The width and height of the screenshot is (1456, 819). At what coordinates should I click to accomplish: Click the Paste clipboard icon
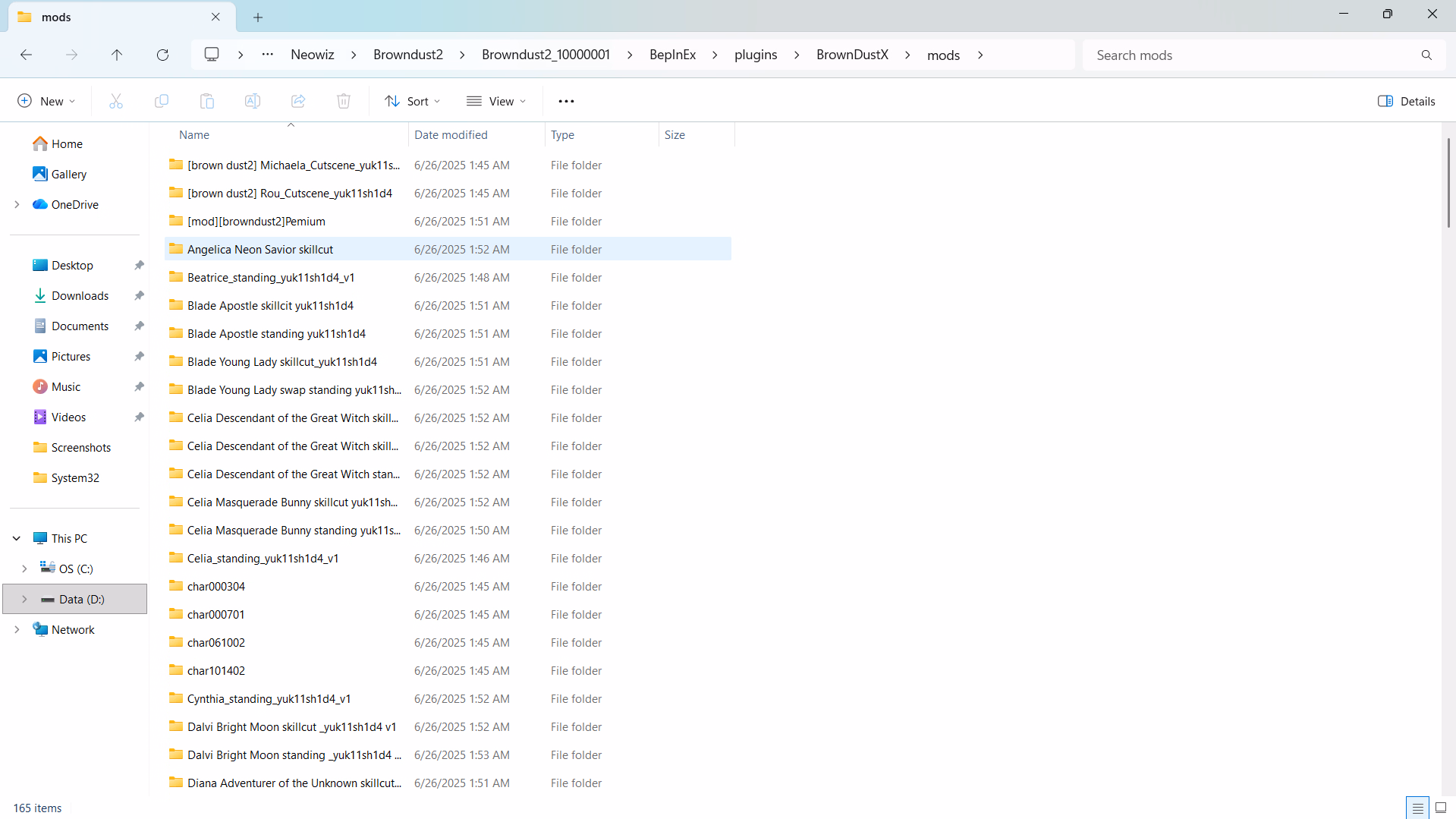click(207, 101)
